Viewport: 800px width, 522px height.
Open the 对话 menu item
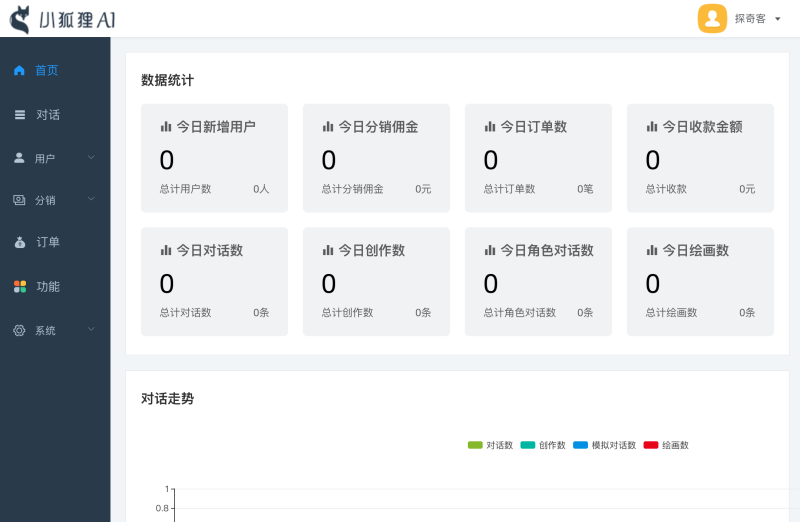pos(55,115)
